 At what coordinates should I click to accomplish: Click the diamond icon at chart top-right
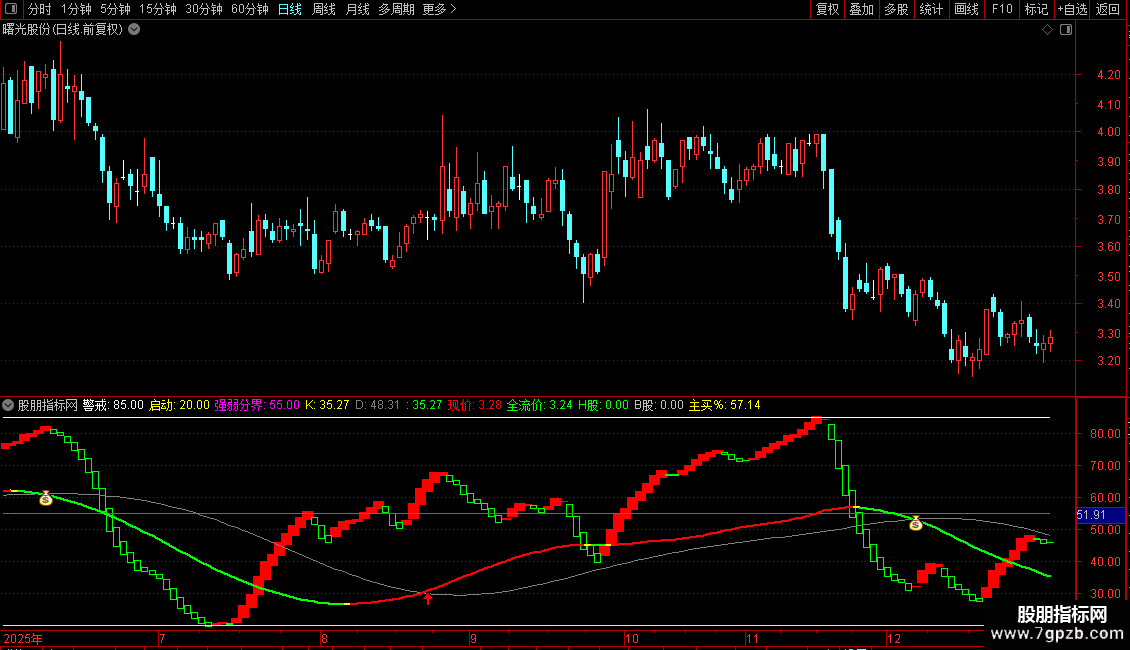pyautogui.click(x=1047, y=30)
